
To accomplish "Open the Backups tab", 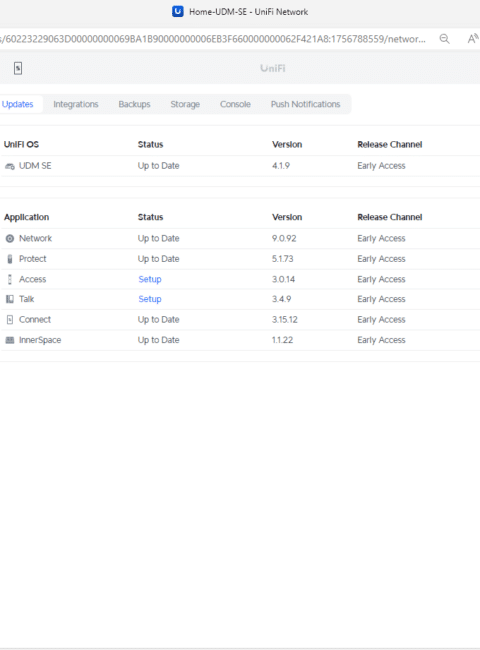I will point(134,104).
